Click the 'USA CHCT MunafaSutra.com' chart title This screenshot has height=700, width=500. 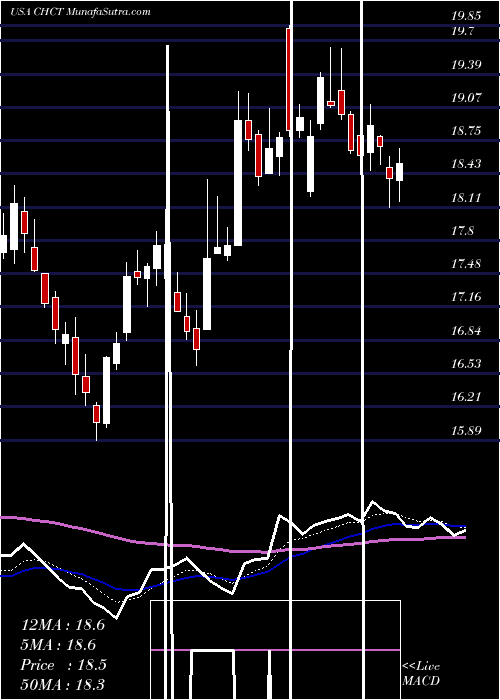pos(80,12)
